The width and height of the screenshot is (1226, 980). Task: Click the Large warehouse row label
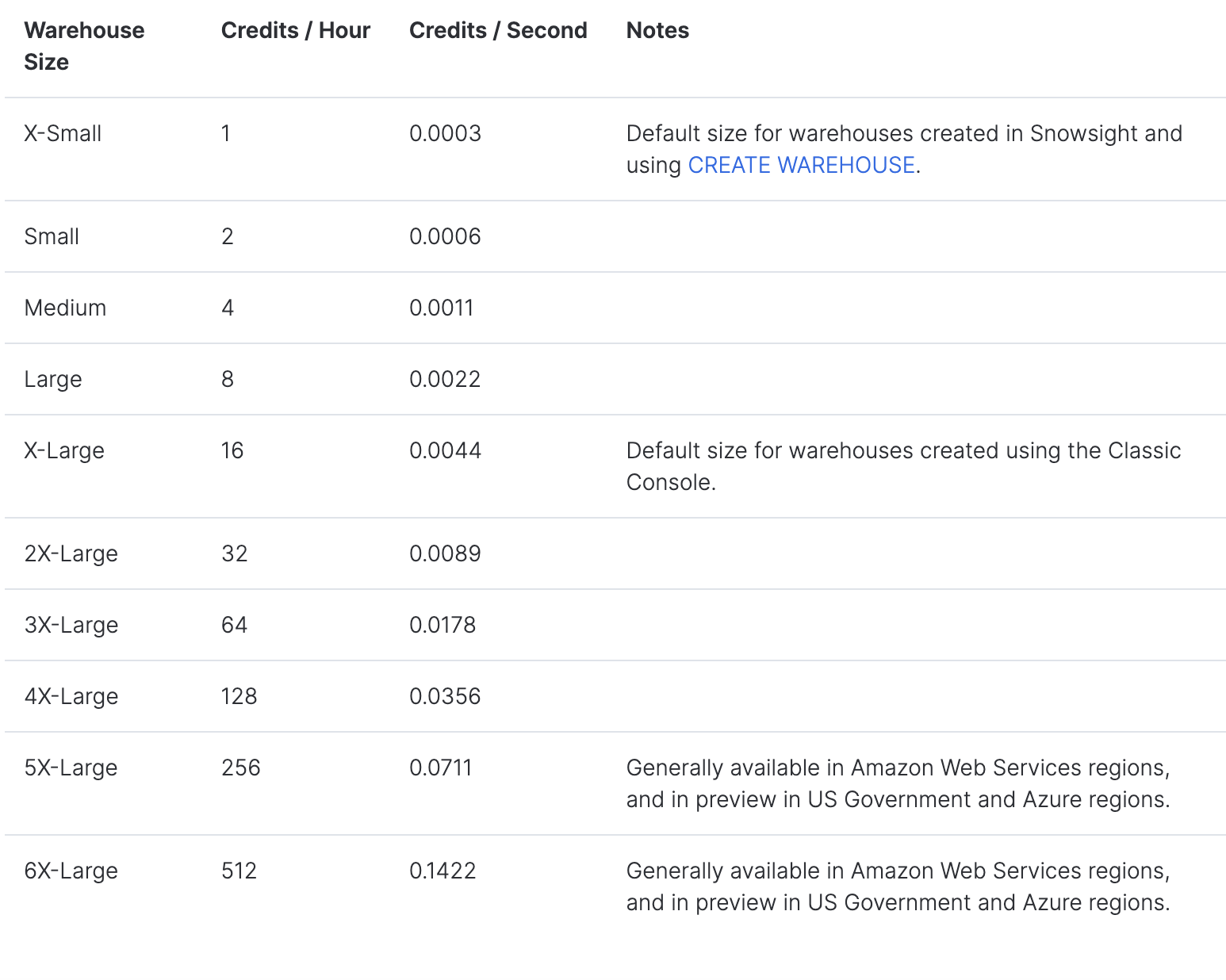pos(53,379)
